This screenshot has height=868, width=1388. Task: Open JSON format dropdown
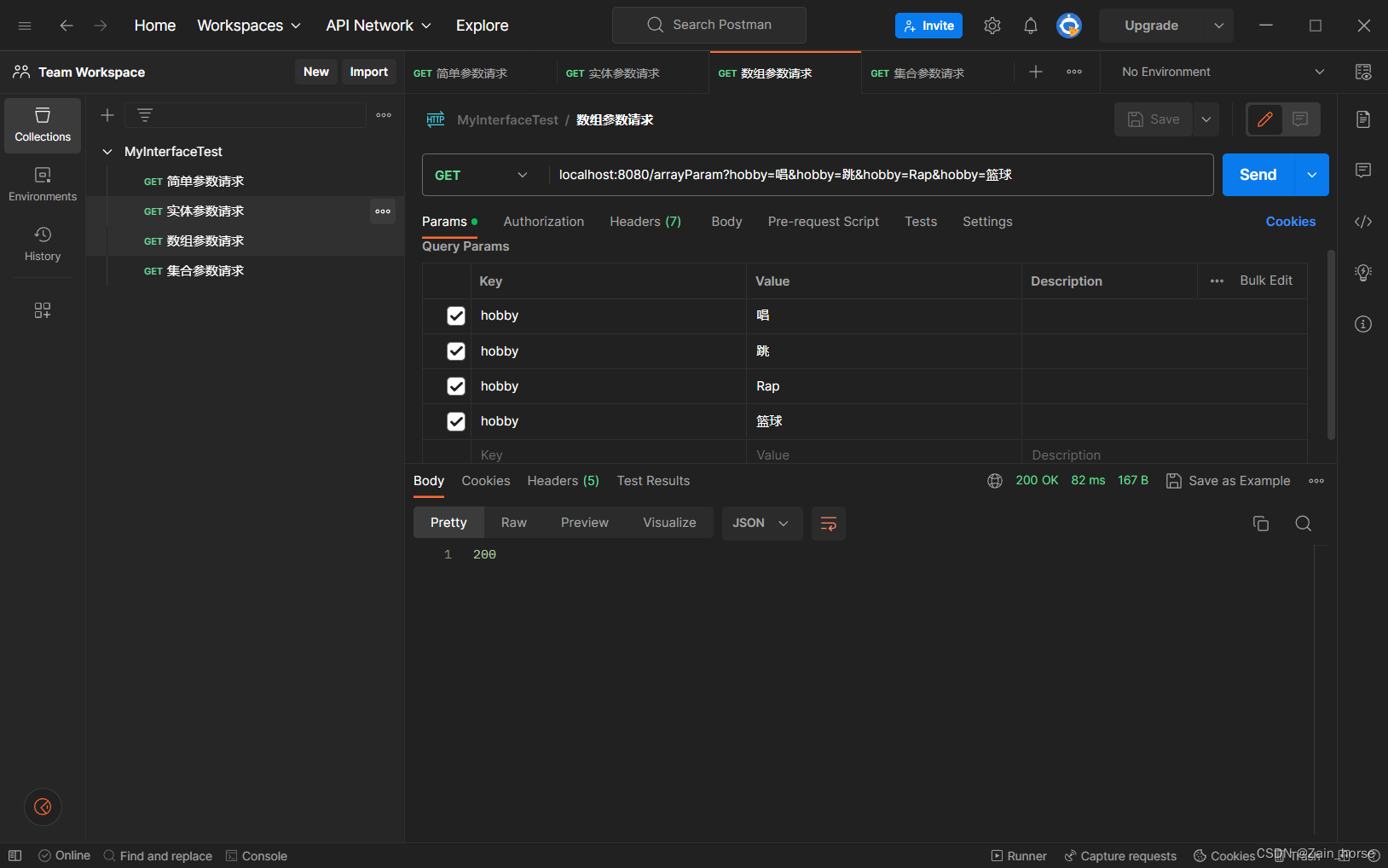762,524
